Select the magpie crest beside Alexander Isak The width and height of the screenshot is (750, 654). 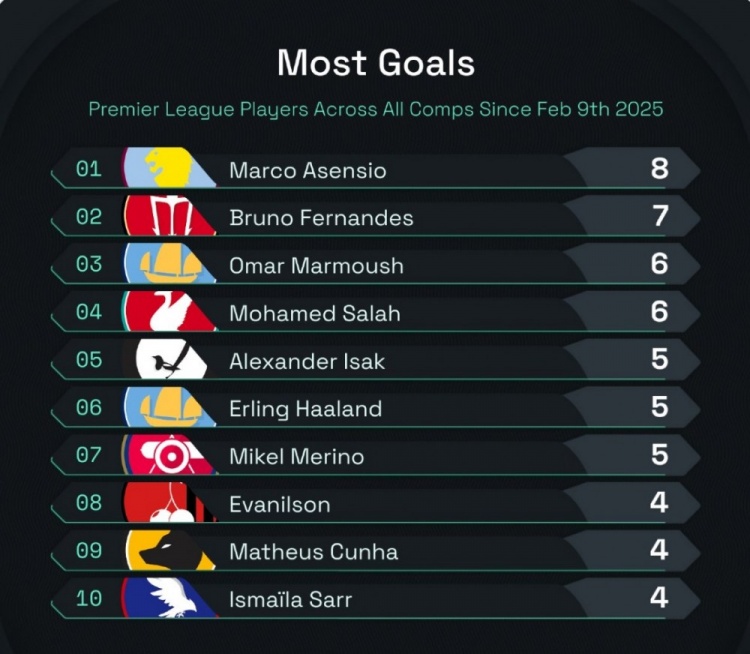tap(168, 360)
